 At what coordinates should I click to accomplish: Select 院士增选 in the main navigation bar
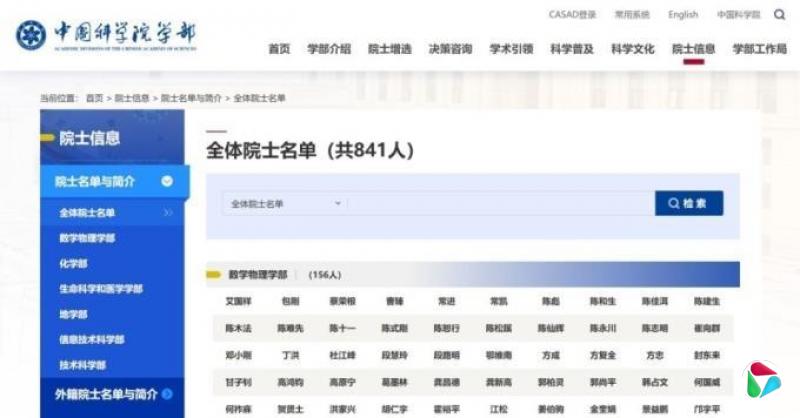[x=389, y=48]
